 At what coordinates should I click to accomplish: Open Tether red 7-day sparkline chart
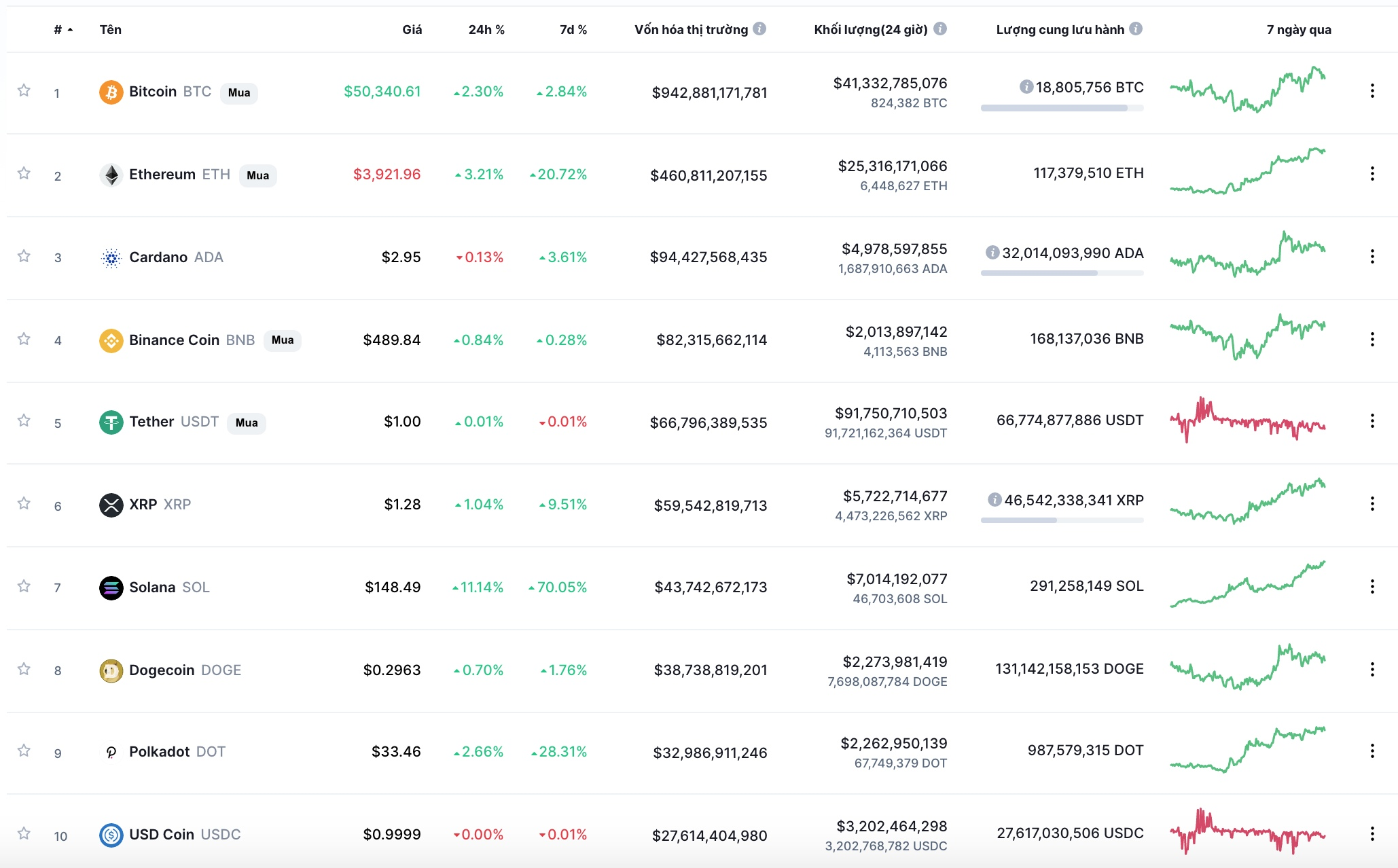coord(1248,420)
